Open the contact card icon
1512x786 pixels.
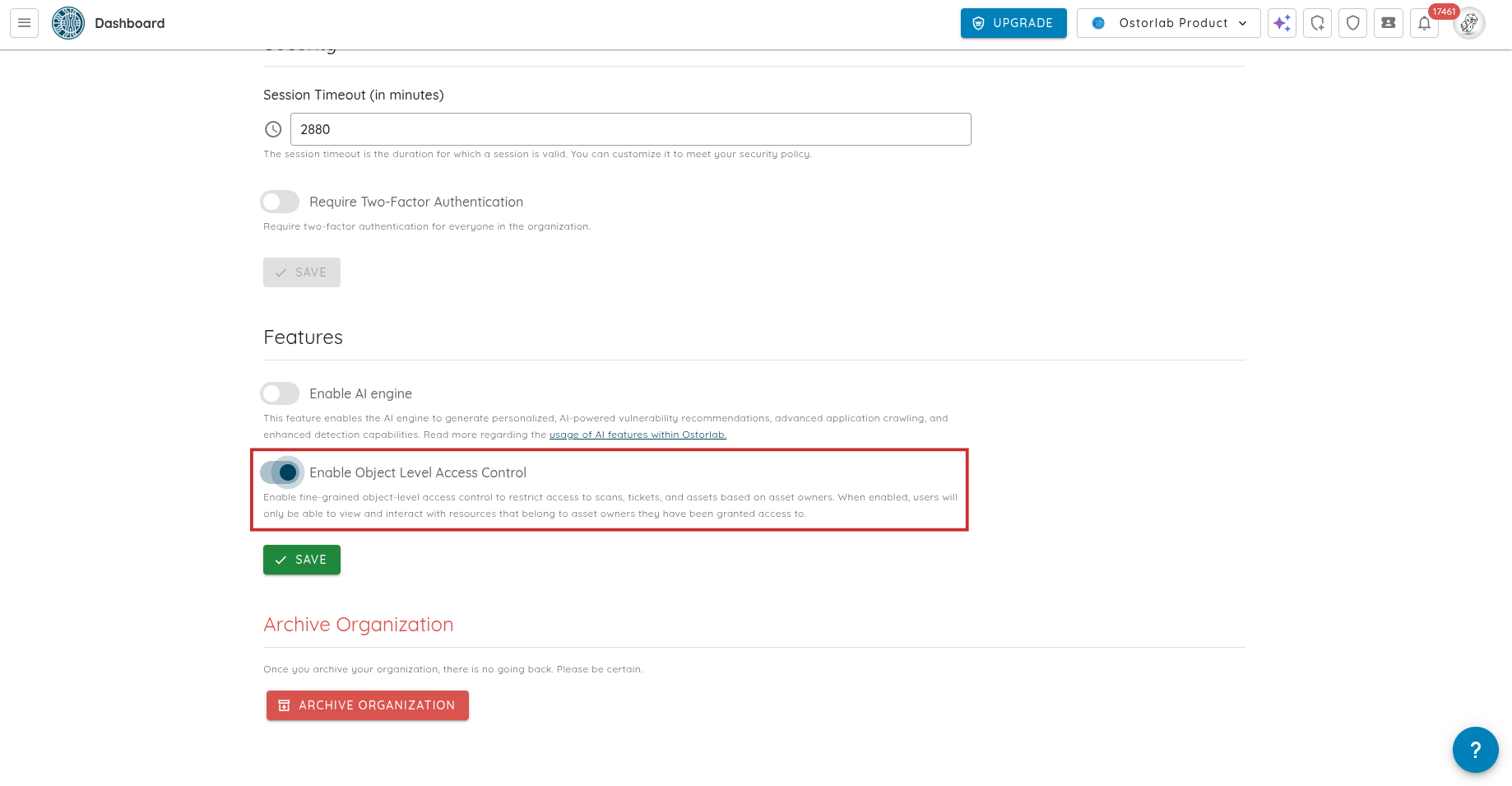click(1388, 23)
